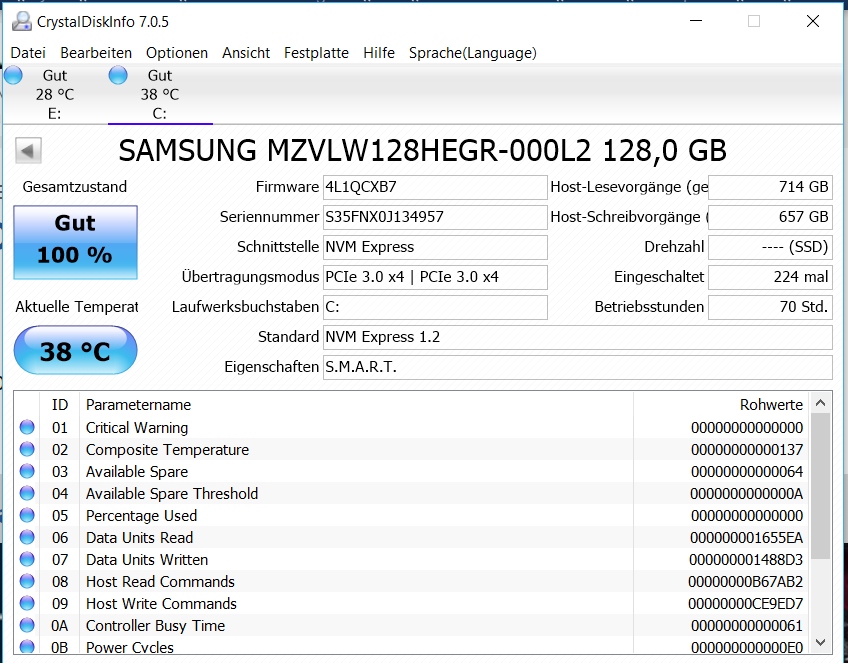Click the Eigenschaften field S.M.A.R.T.
The image size is (848, 663).
click(578, 367)
